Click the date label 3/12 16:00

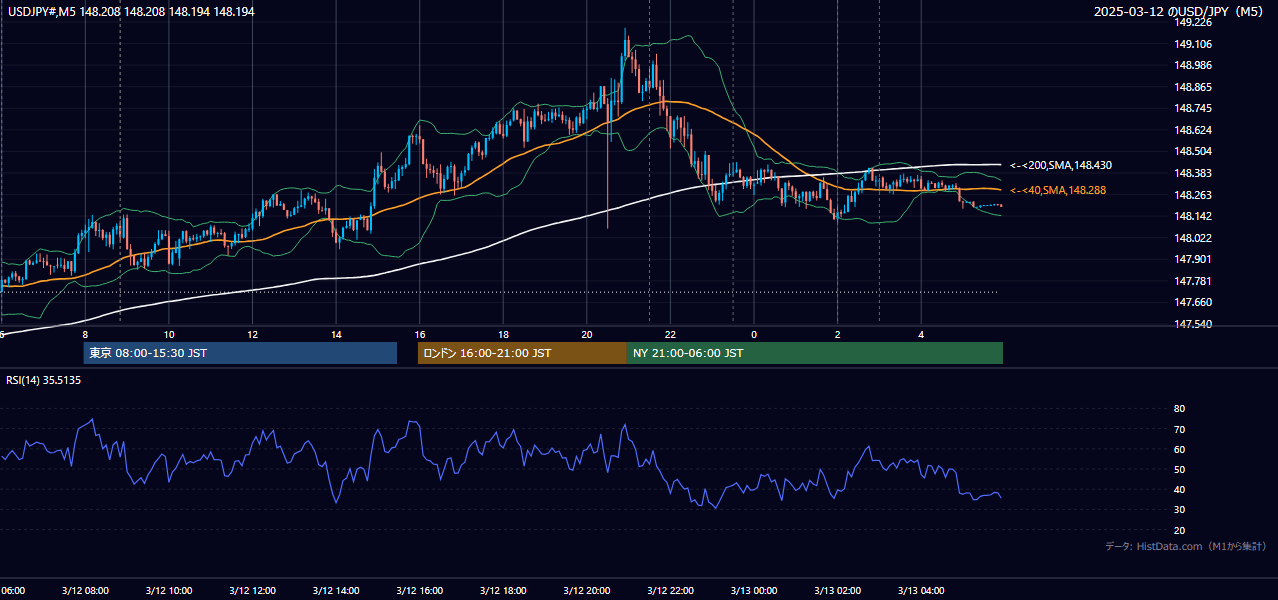pos(419,591)
